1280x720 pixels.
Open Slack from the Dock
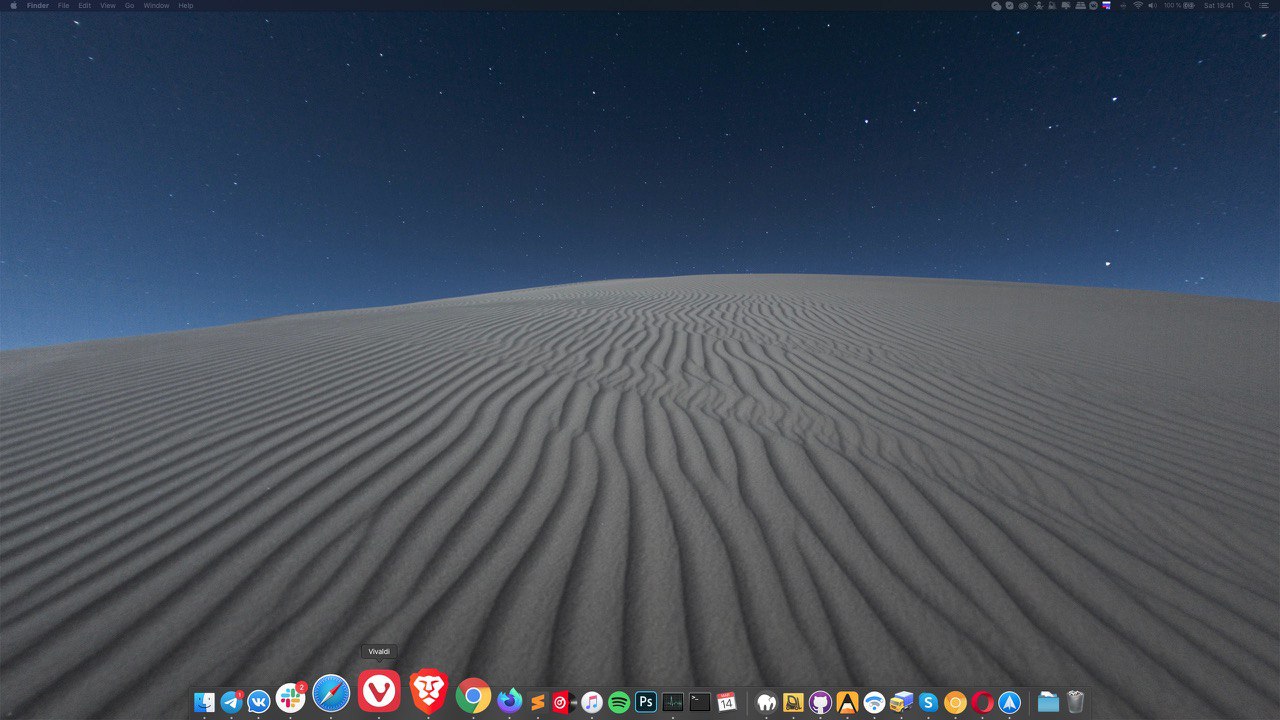tap(290, 698)
